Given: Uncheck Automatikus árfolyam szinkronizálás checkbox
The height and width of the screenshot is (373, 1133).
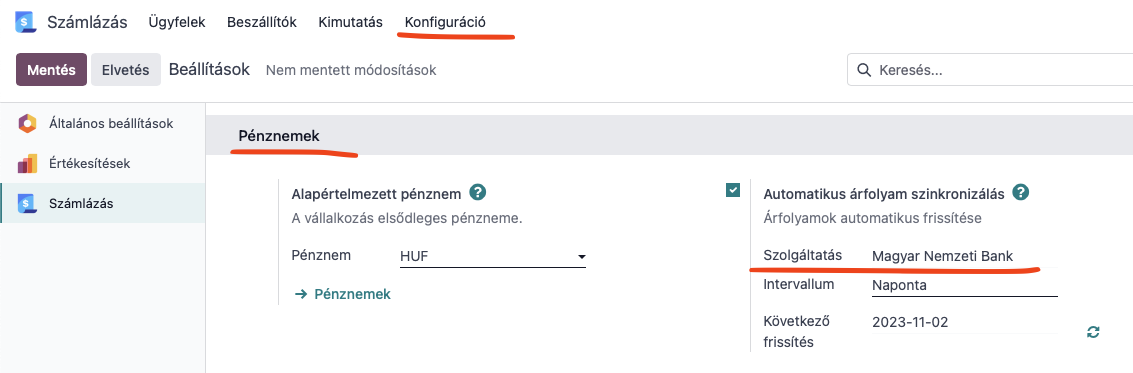Looking at the screenshot, I should pyautogui.click(x=733, y=190).
